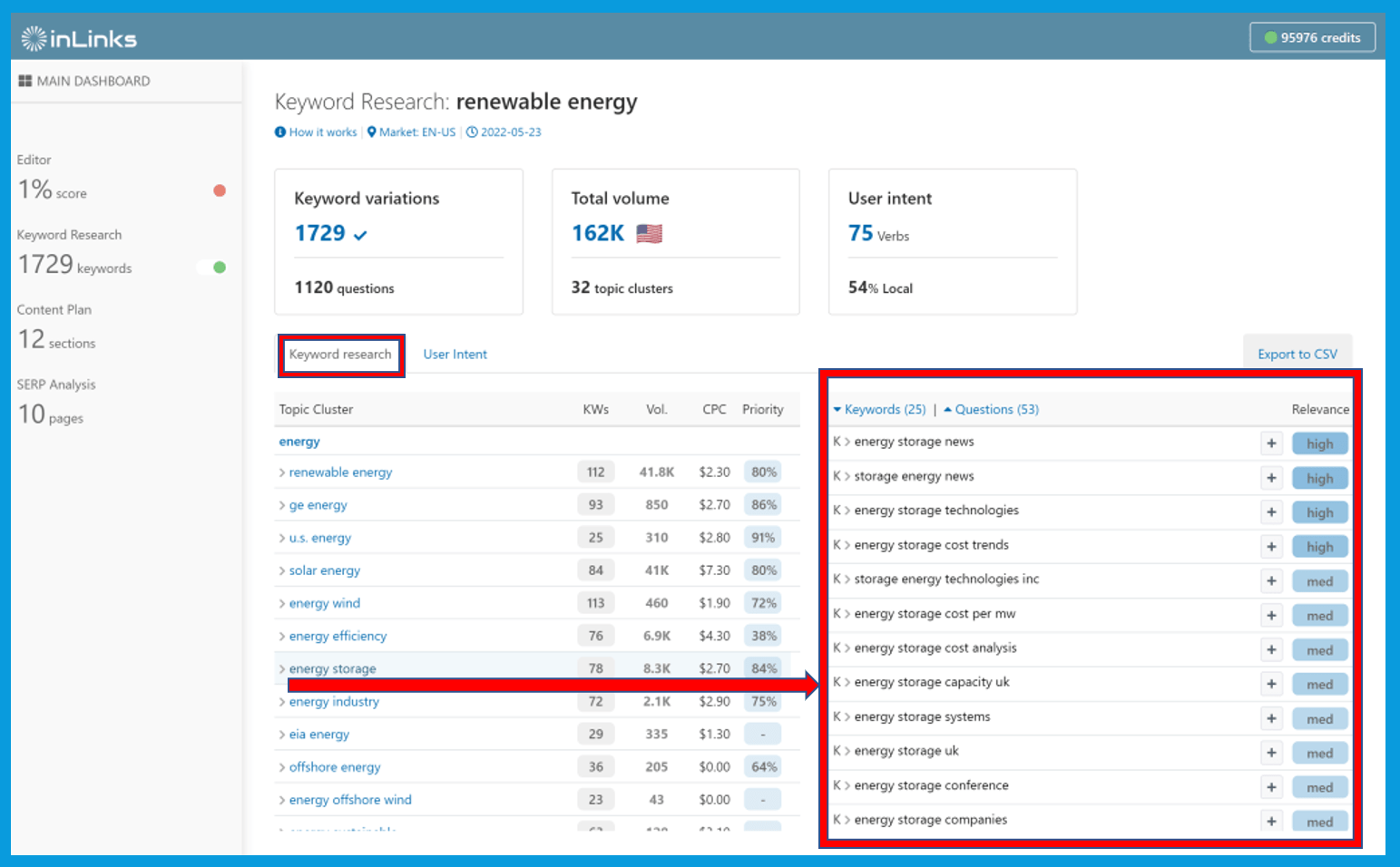Click the inLinks logo icon
Image resolution: width=1400 pixels, height=867 pixels.
pos(34,38)
